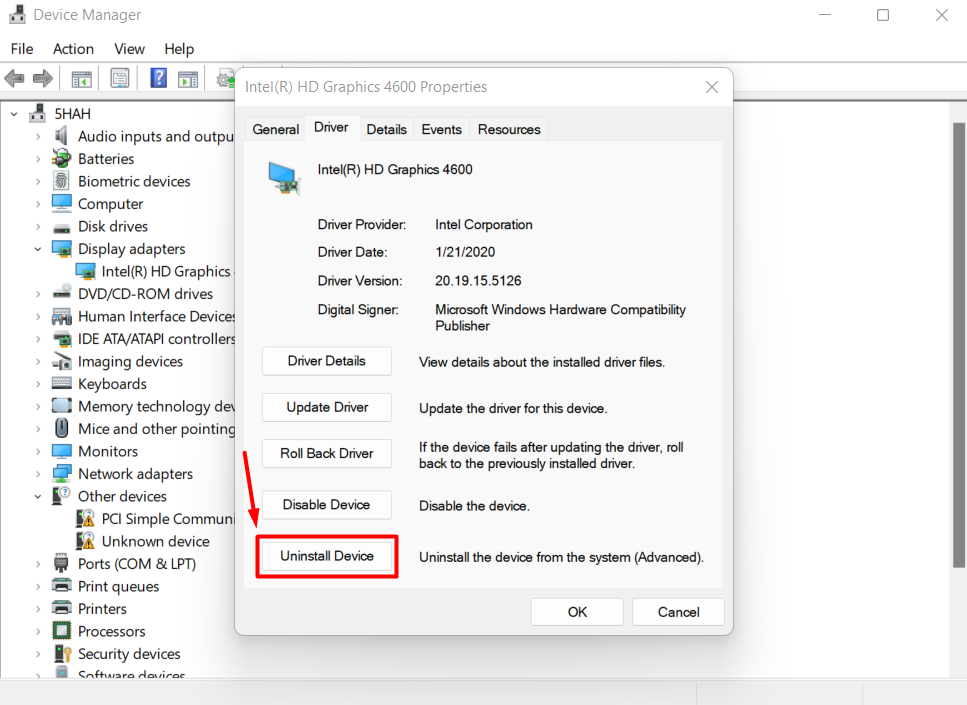Click the Unknown device warning icon
This screenshot has width=967, height=705.
[x=85, y=541]
